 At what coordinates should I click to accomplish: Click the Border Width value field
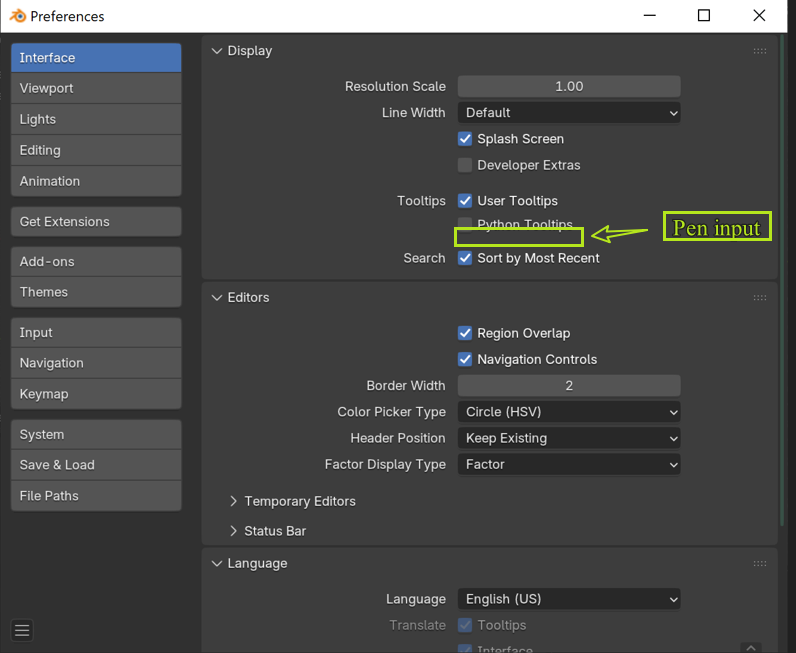[x=569, y=386]
